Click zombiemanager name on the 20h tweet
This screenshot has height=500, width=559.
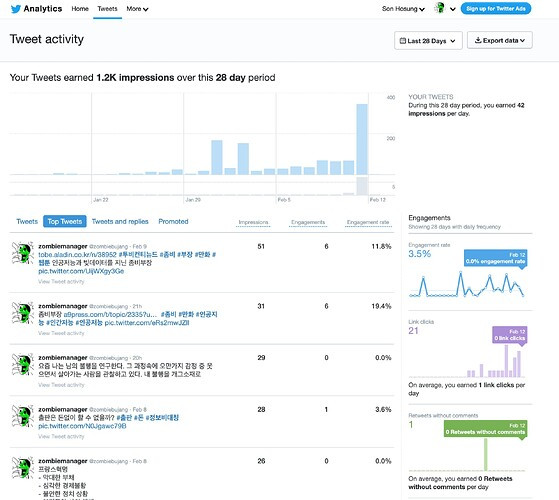pyautogui.click(x=63, y=357)
